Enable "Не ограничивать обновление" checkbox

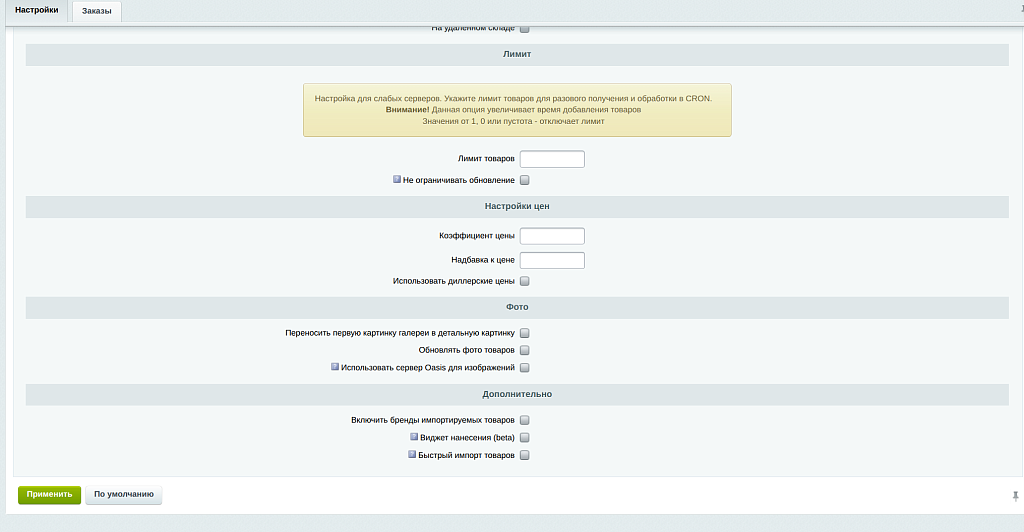point(524,180)
